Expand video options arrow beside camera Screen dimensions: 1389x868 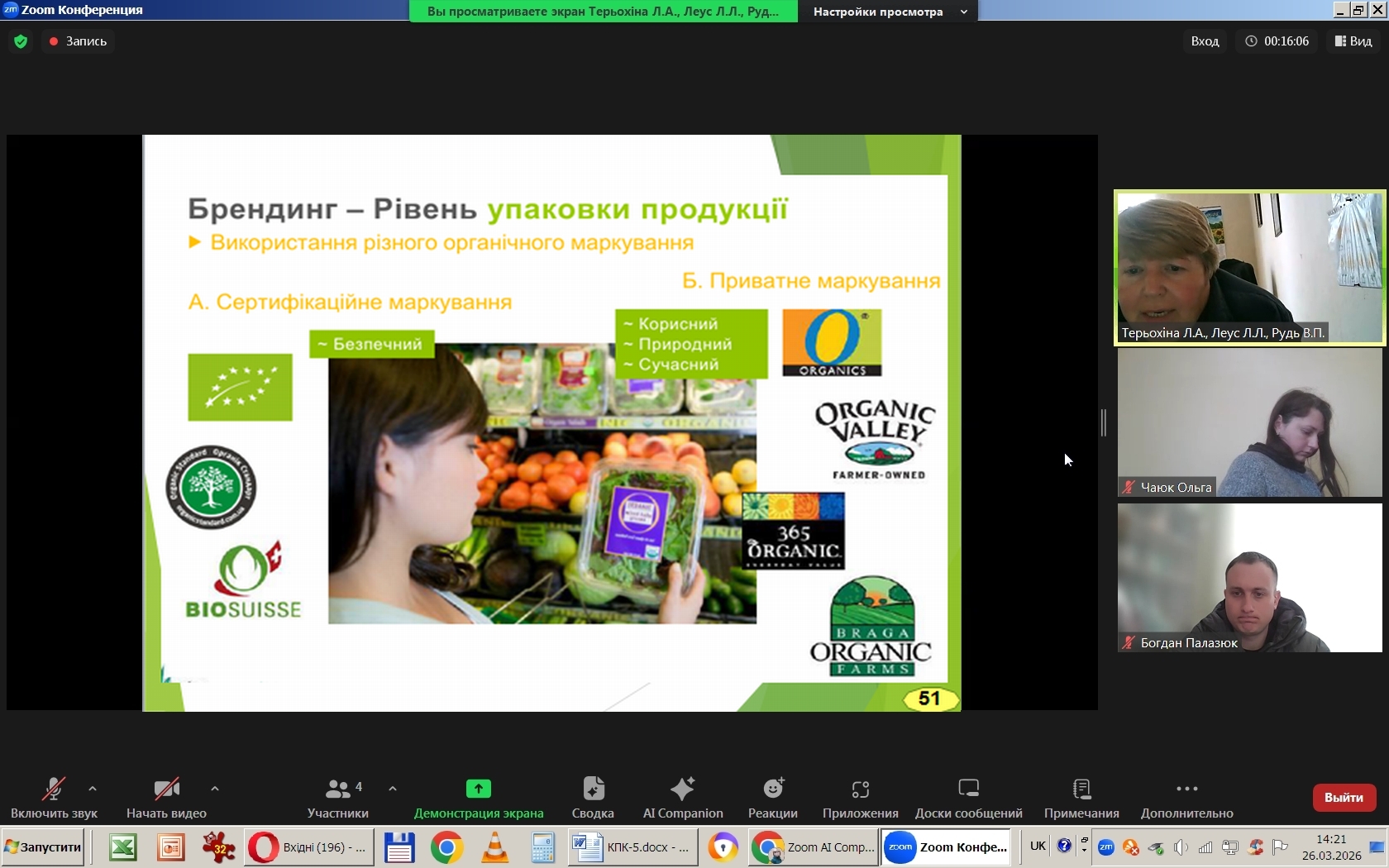(x=215, y=789)
